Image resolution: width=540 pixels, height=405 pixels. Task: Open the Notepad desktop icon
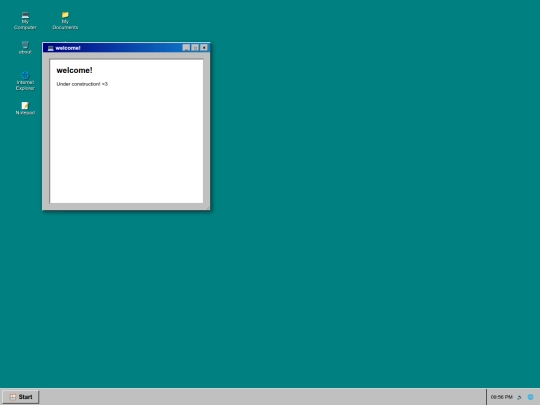coord(25,108)
